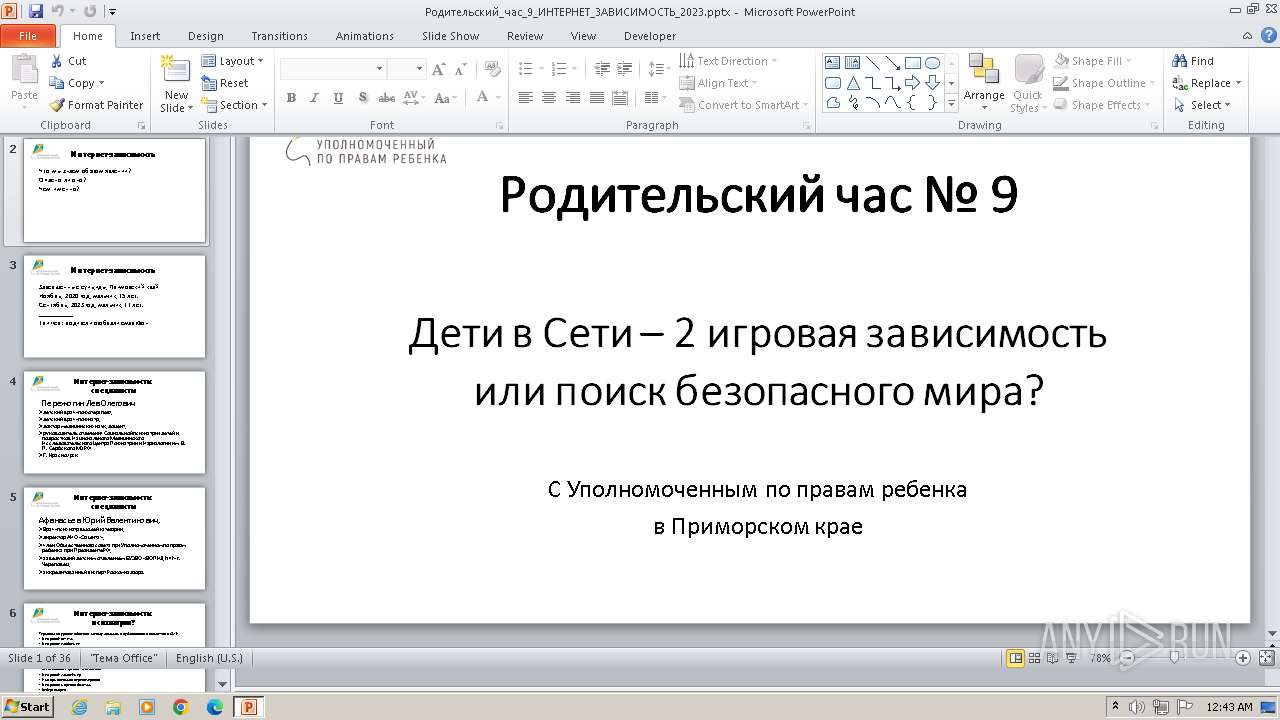Decrease the list indent level

[x=602, y=69]
